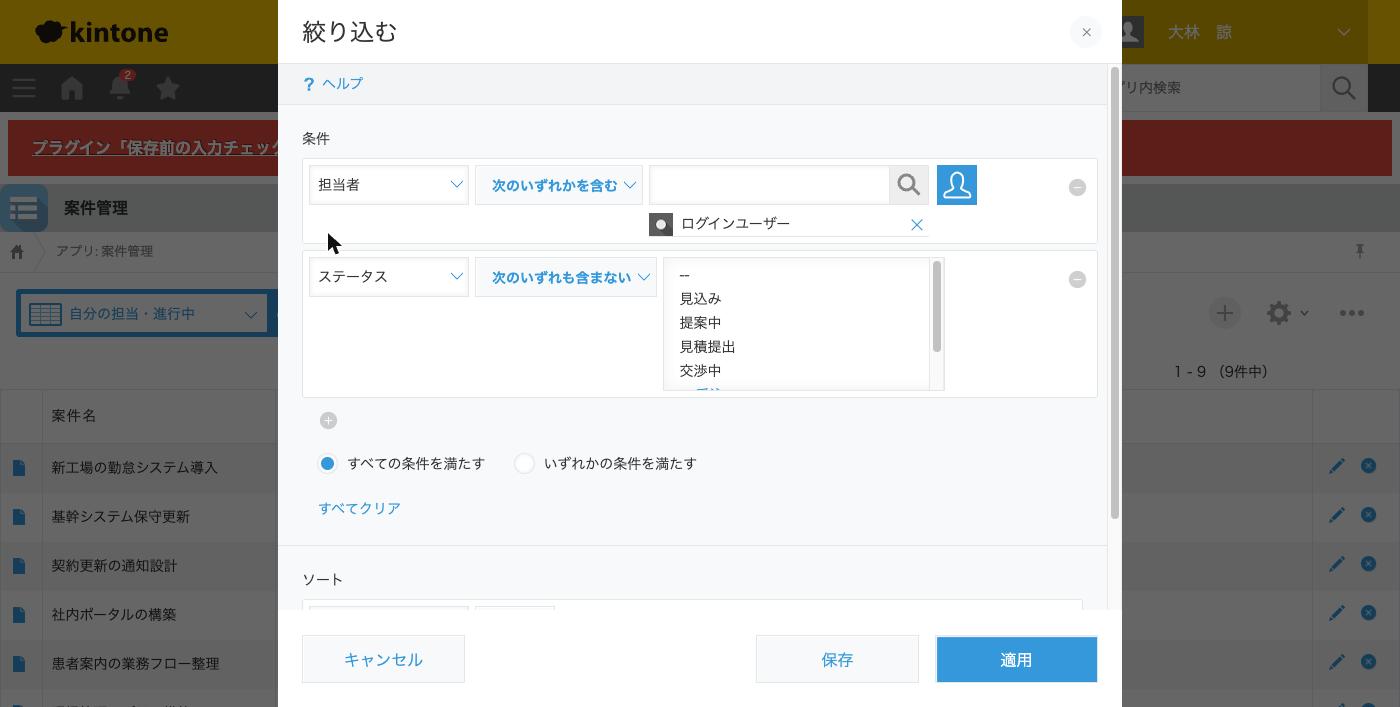
Task: Click the user search magnifier icon
Action: tap(909, 185)
